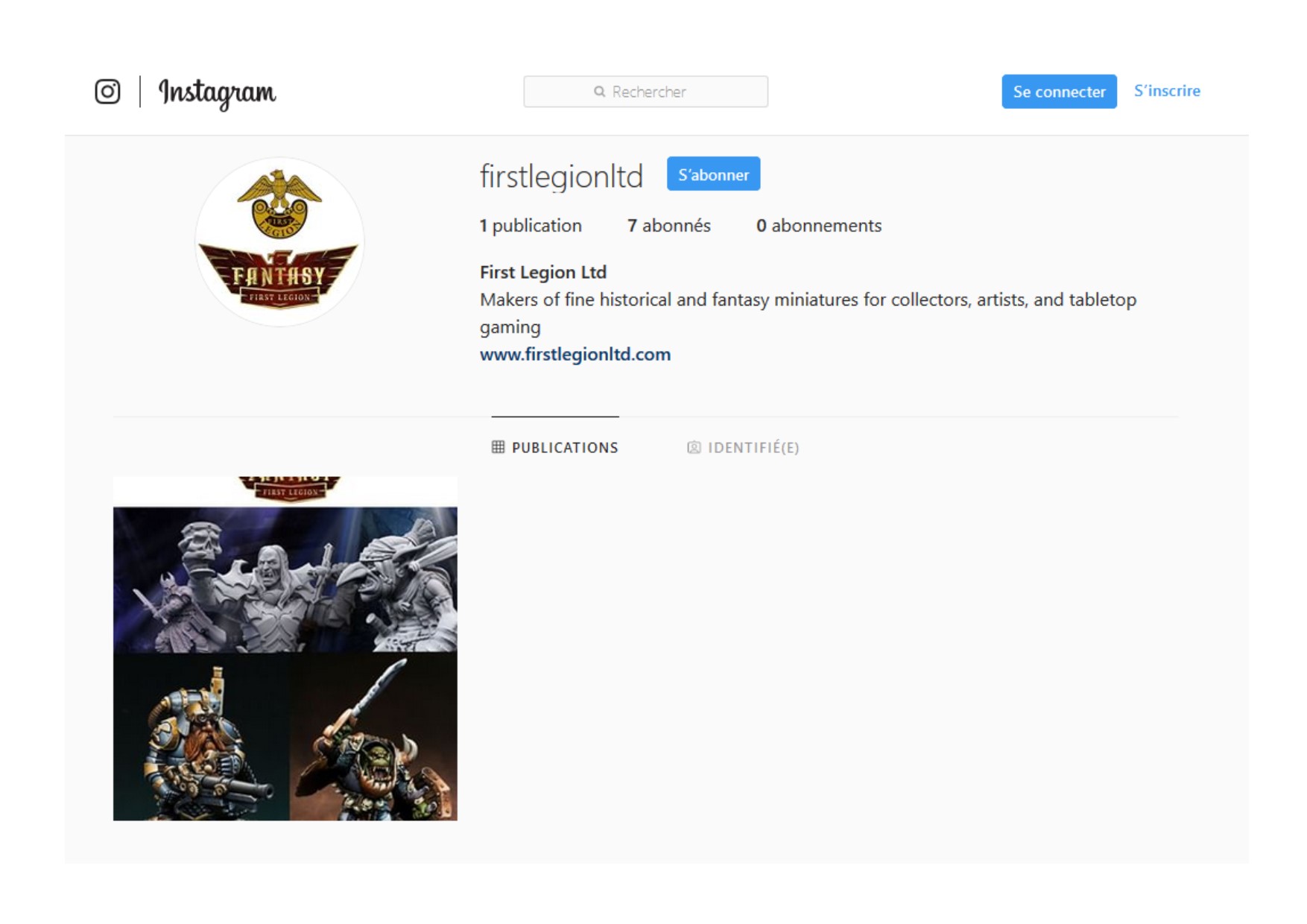Click the First Legion Ltd display name
The image size is (1307, 924).
543,273
